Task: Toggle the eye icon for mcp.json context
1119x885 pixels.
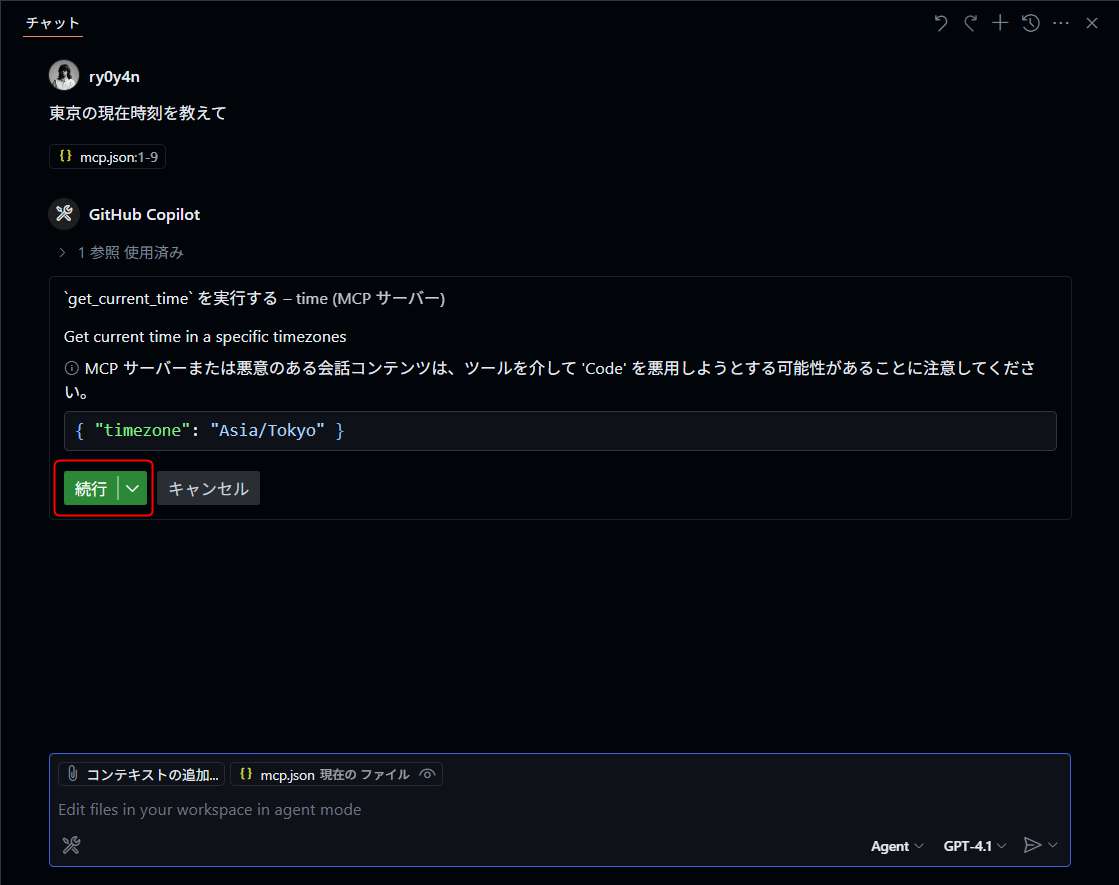Action: [427, 774]
